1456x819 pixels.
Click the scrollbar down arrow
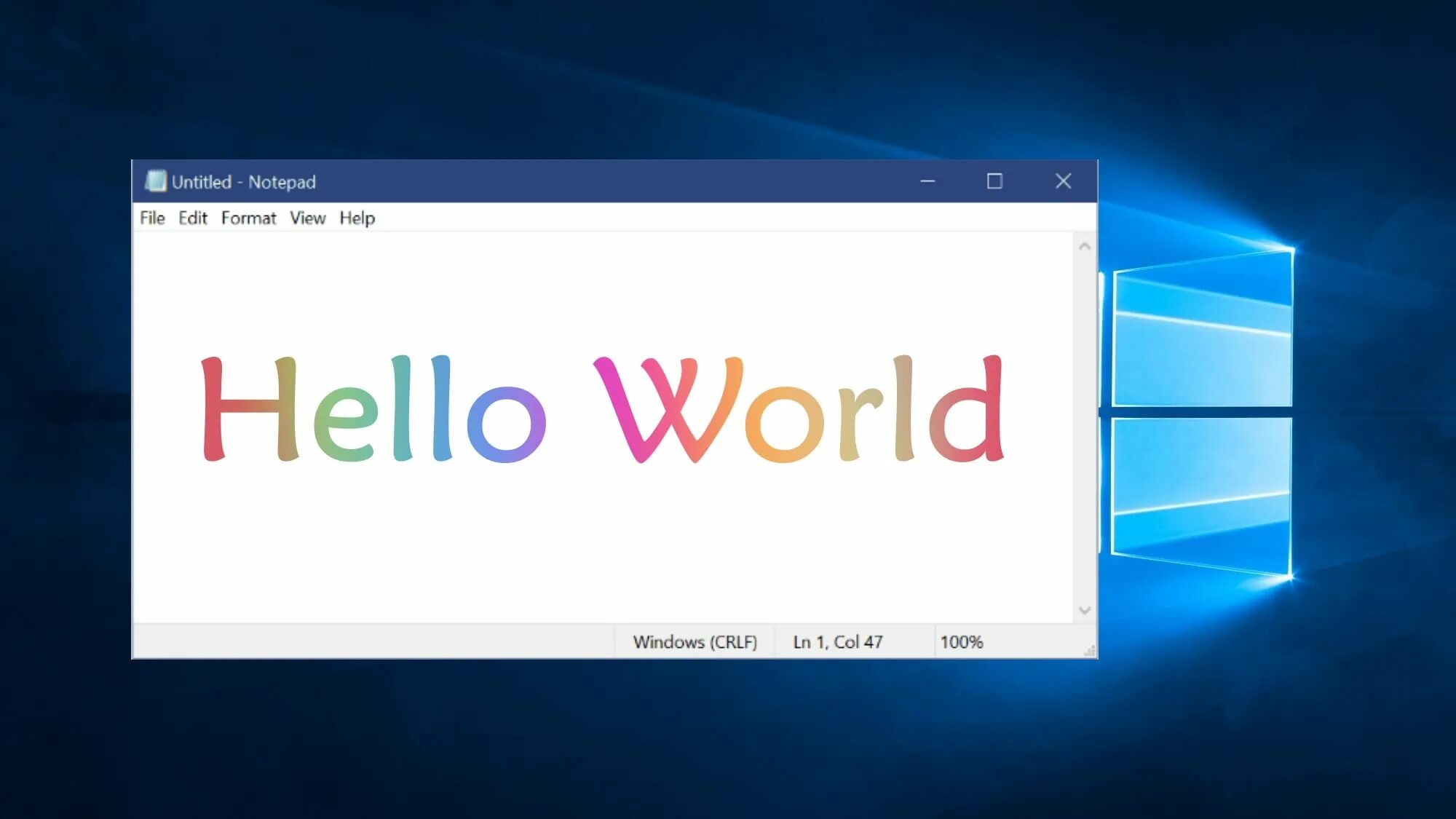1085,610
